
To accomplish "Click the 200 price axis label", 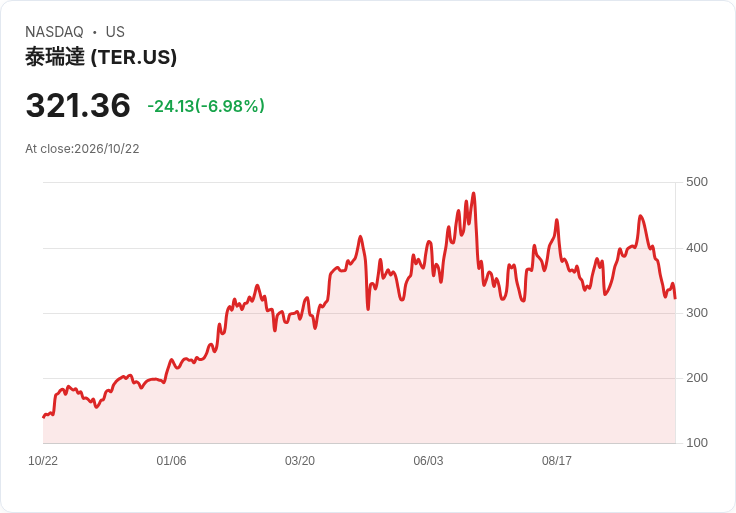I will tap(697, 378).
